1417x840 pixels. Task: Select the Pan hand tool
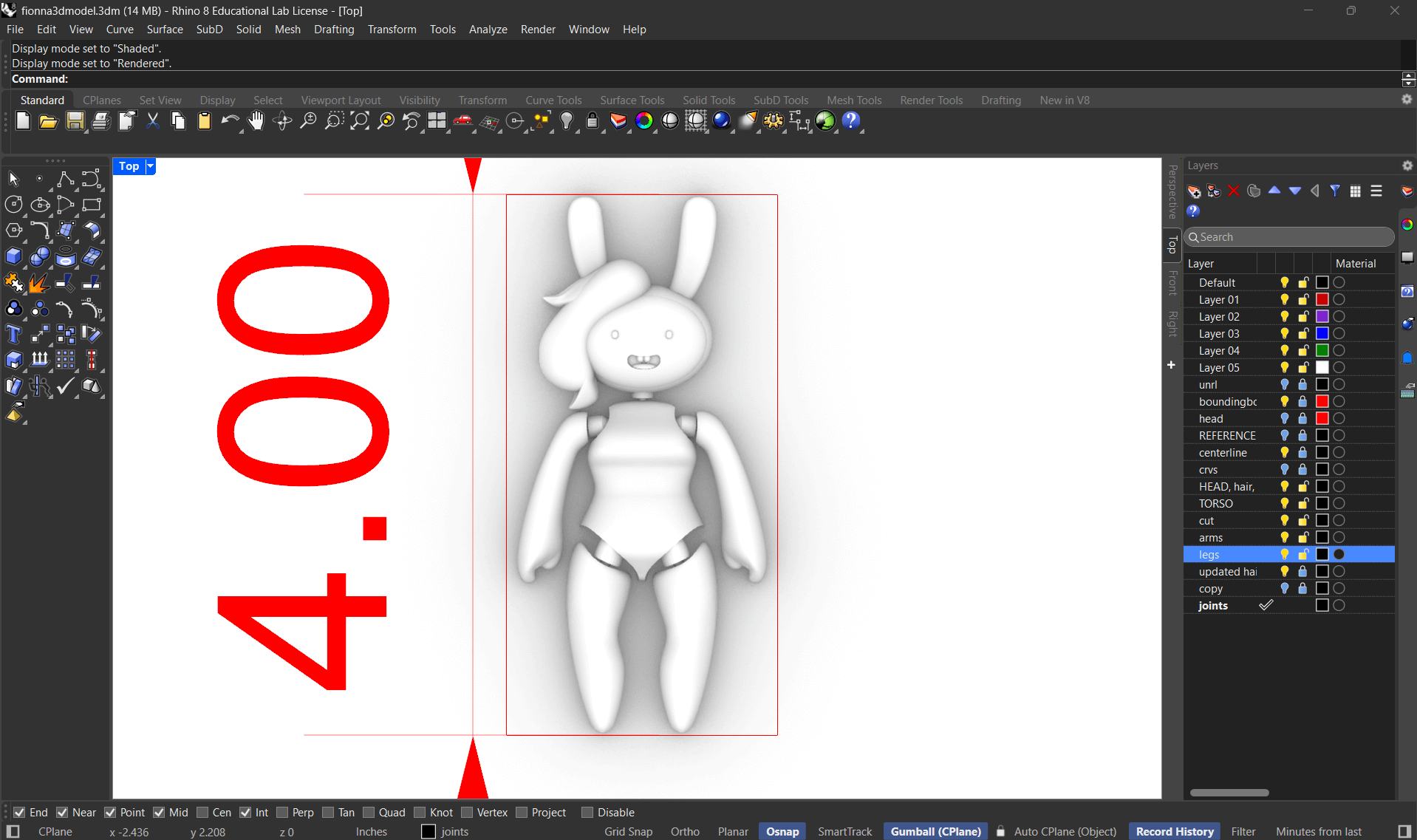point(256,121)
